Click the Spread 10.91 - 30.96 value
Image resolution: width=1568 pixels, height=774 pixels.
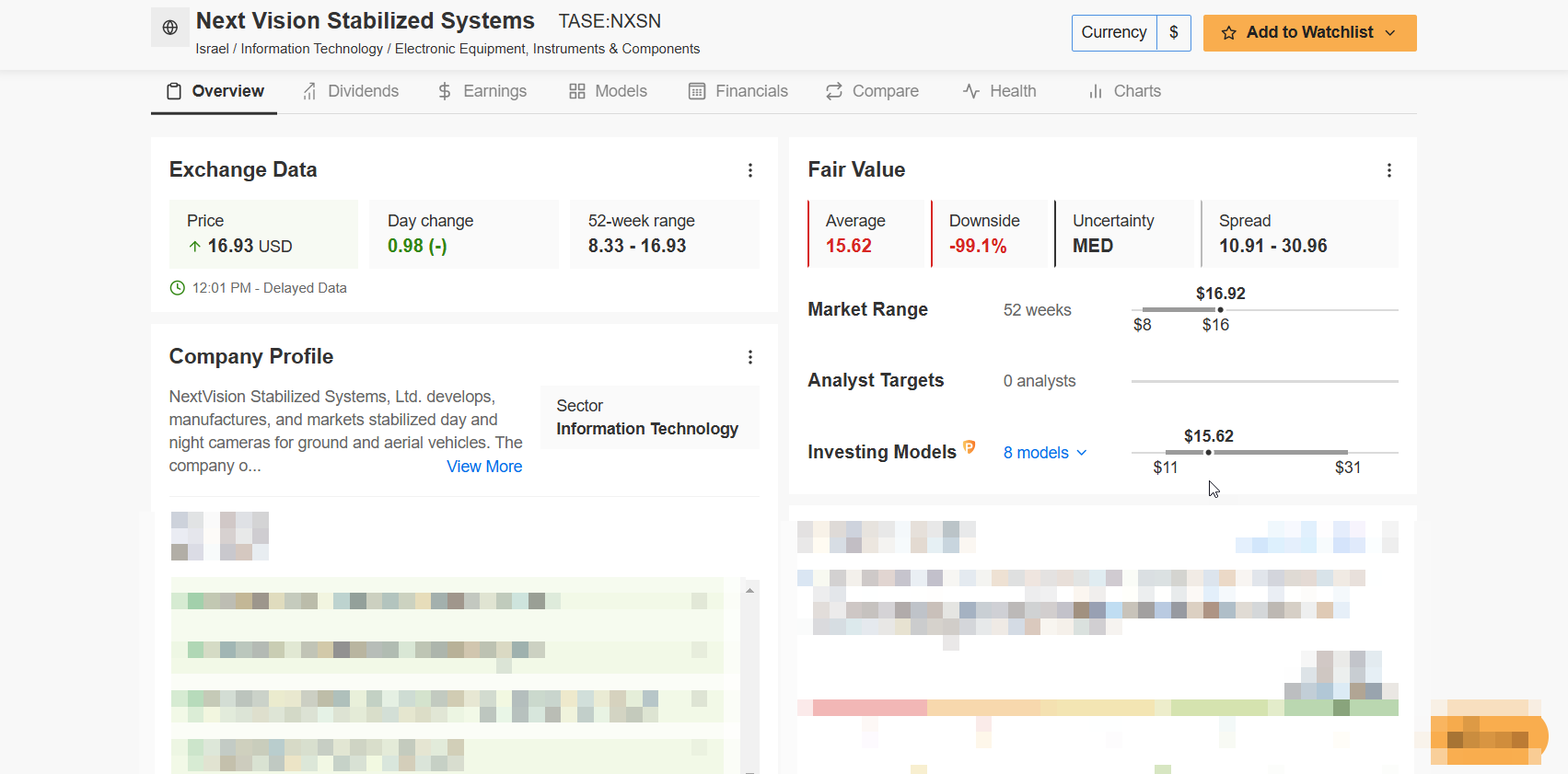pos(1273,247)
